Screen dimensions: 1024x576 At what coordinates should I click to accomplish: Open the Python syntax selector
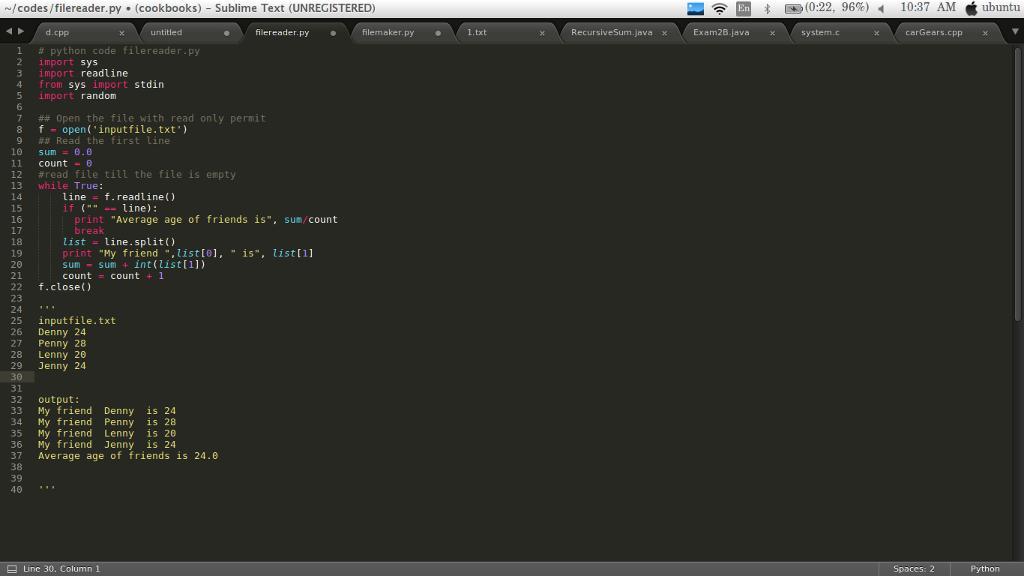pos(984,569)
